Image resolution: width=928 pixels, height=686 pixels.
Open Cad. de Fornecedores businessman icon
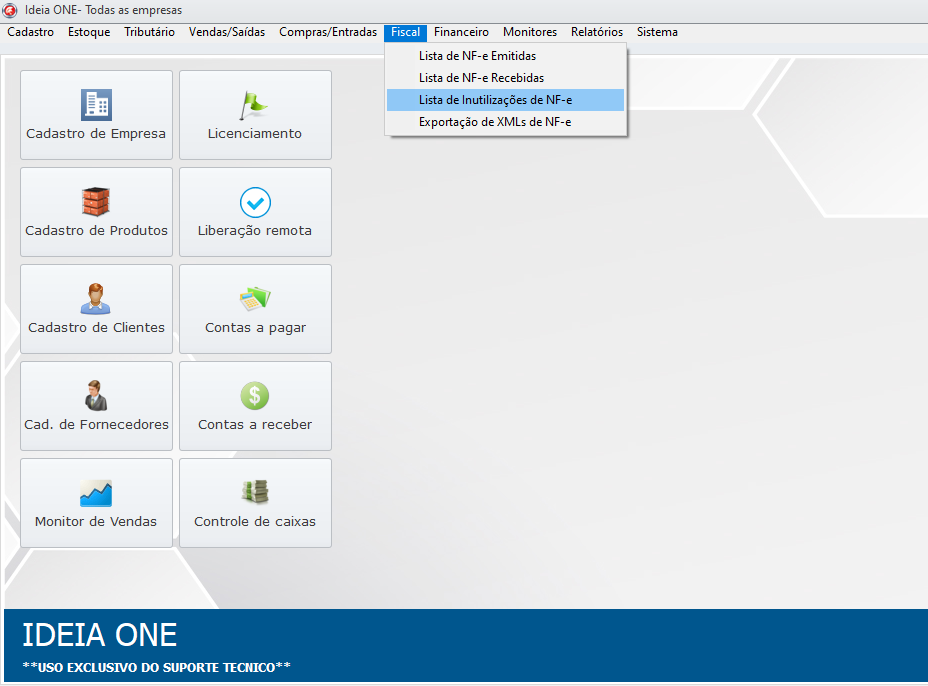[96, 396]
